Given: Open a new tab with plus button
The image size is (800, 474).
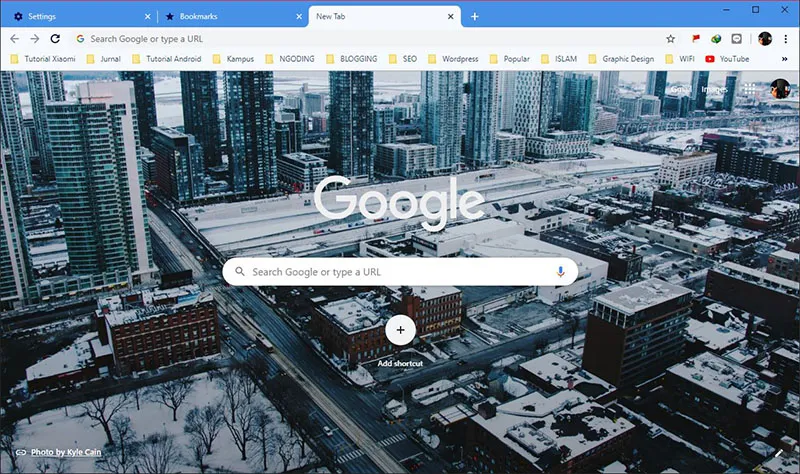Looking at the screenshot, I should pos(474,16).
